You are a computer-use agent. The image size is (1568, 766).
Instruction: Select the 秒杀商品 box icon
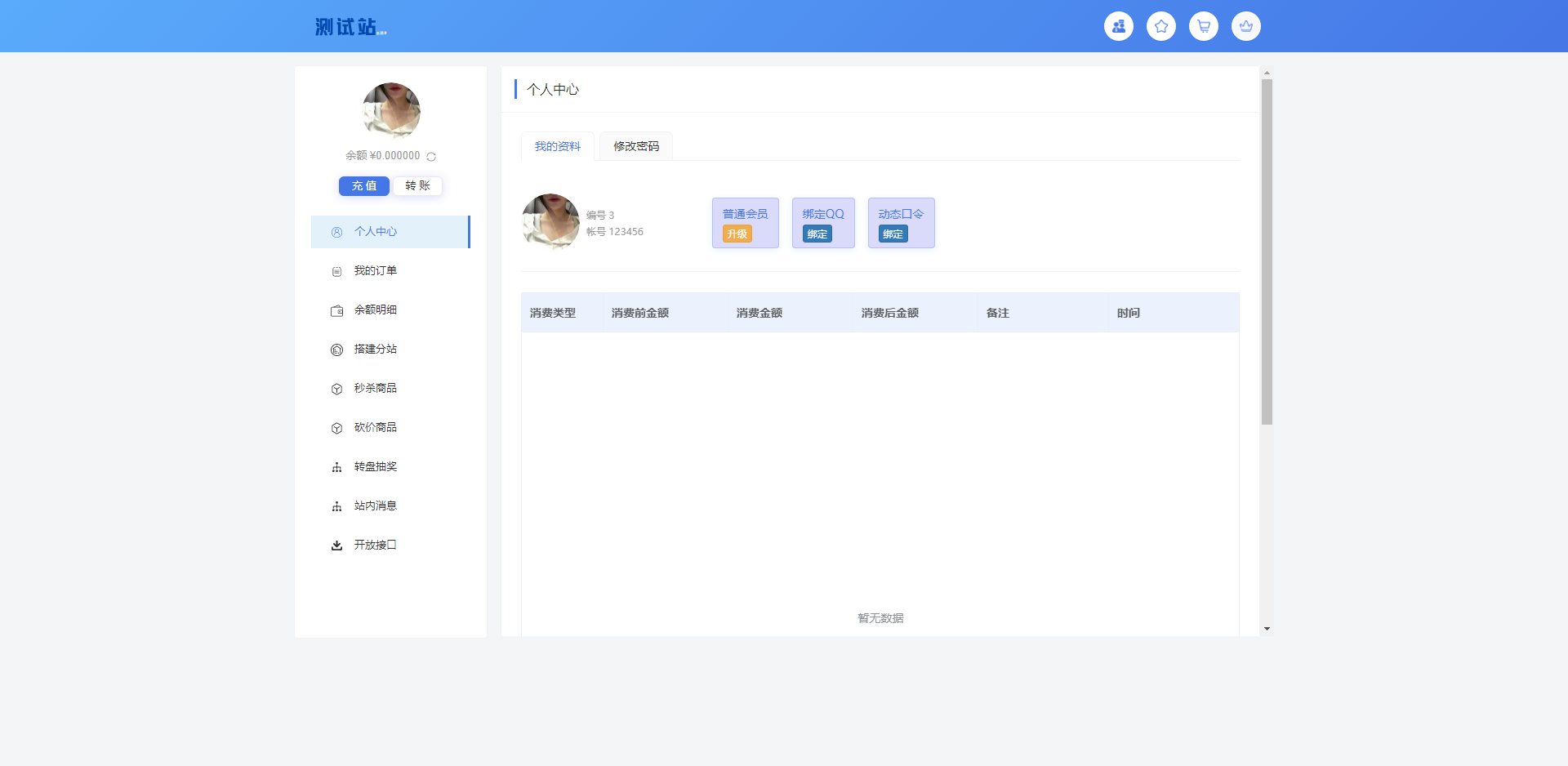(x=336, y=389)
